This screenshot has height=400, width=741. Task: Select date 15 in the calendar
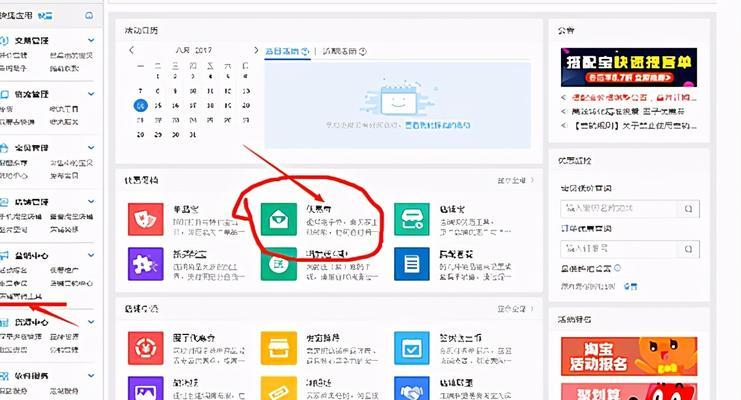(x=158, y=105)
